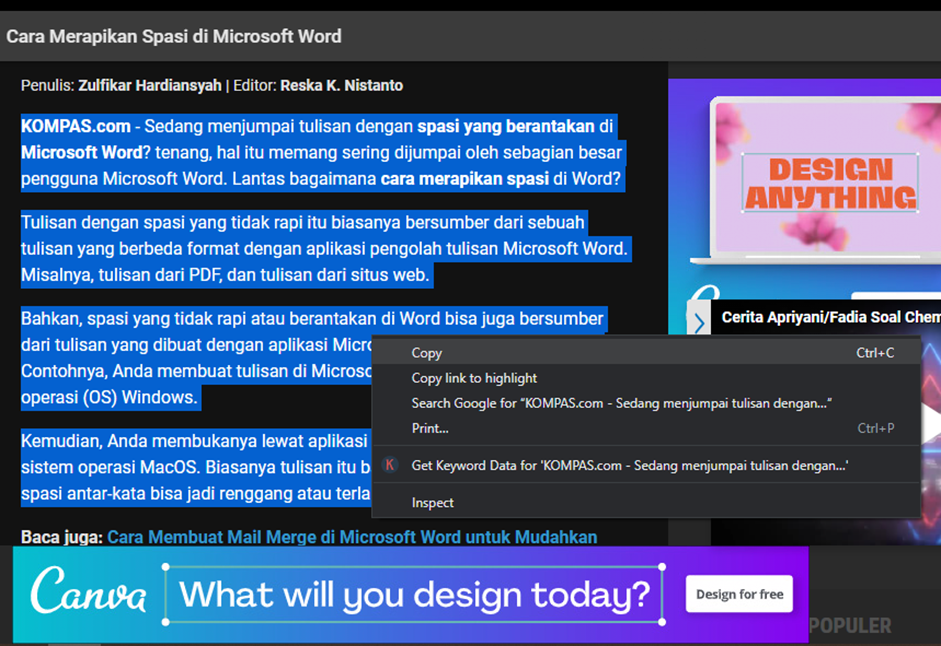Click the POPULER heading text

[x=850, y=626]
